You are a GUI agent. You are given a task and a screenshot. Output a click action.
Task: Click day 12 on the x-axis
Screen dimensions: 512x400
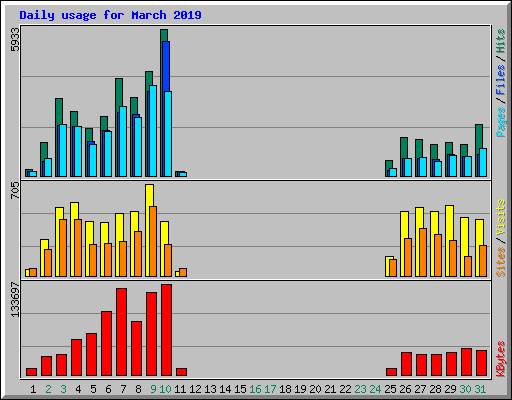click(x=195, y=389)
